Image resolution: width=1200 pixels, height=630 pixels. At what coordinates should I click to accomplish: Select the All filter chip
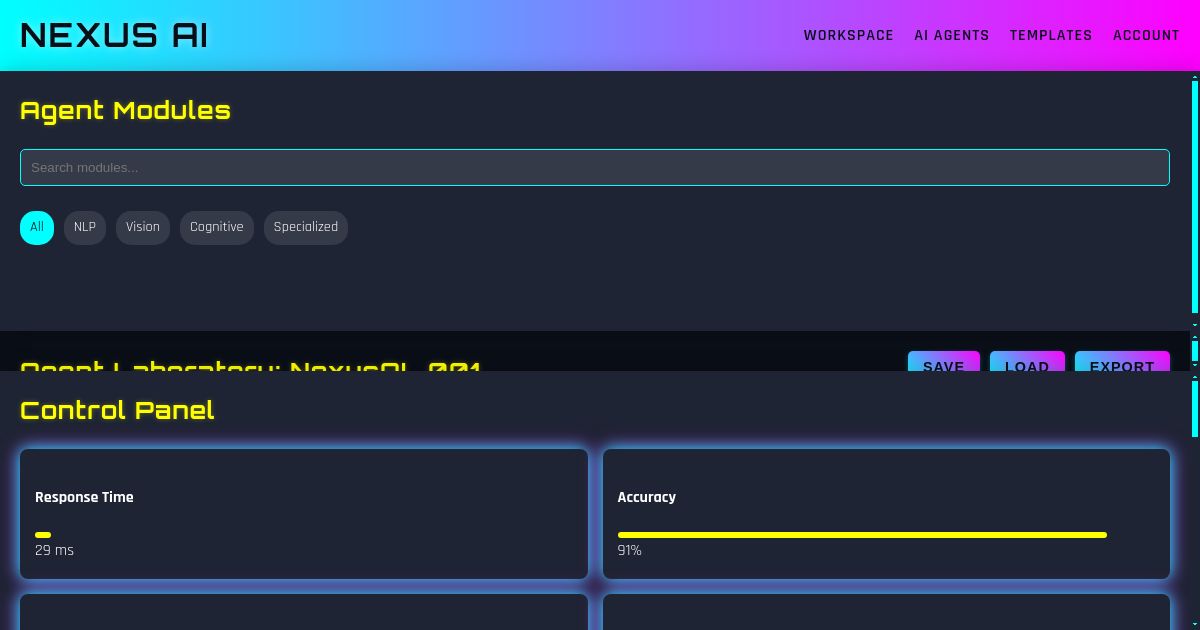[x=37, y=227]
